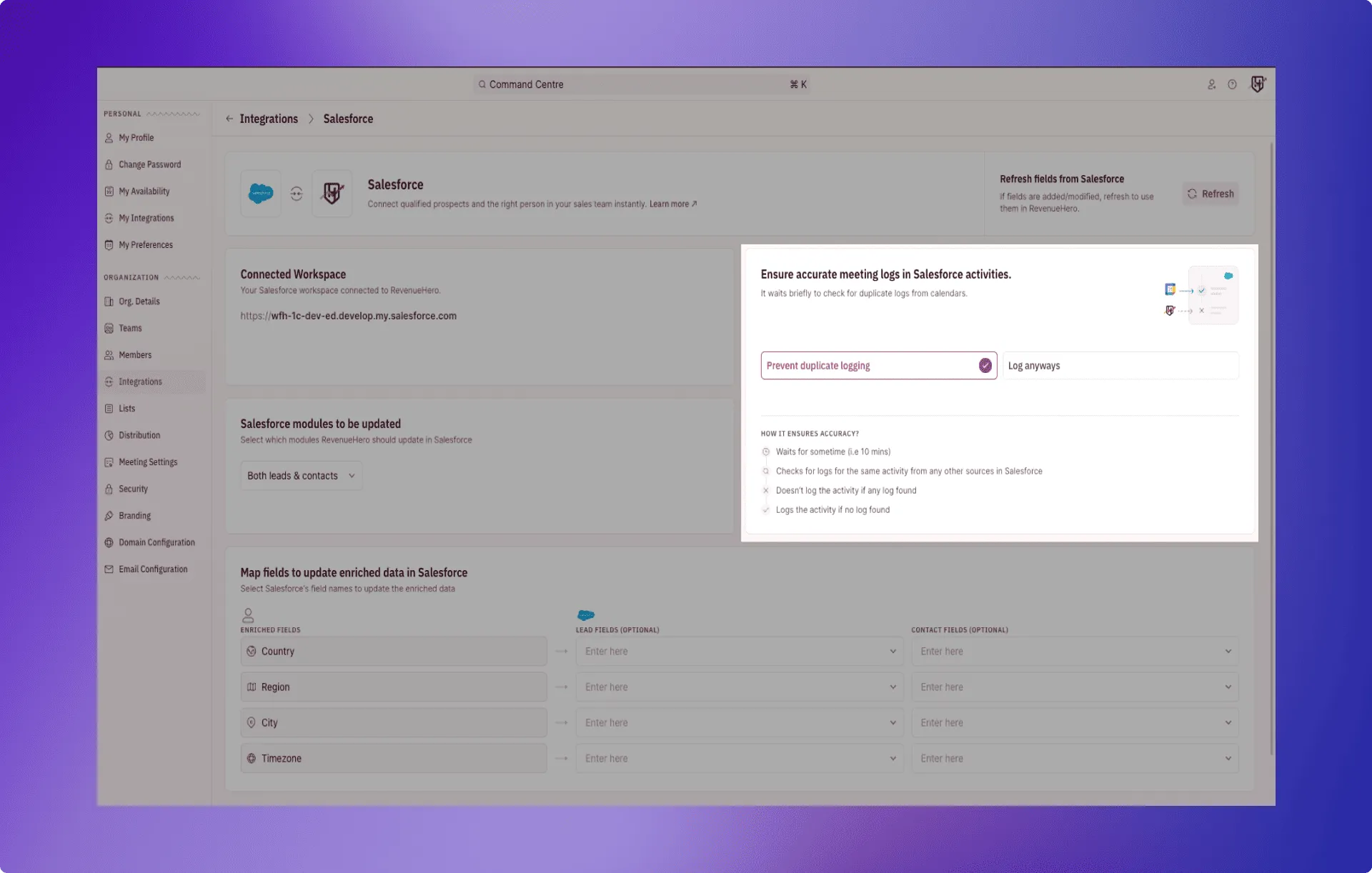Viewport: 1372px width, 873px height.
Task: Open Teams in the sidebar
Action: pos(130,328)
